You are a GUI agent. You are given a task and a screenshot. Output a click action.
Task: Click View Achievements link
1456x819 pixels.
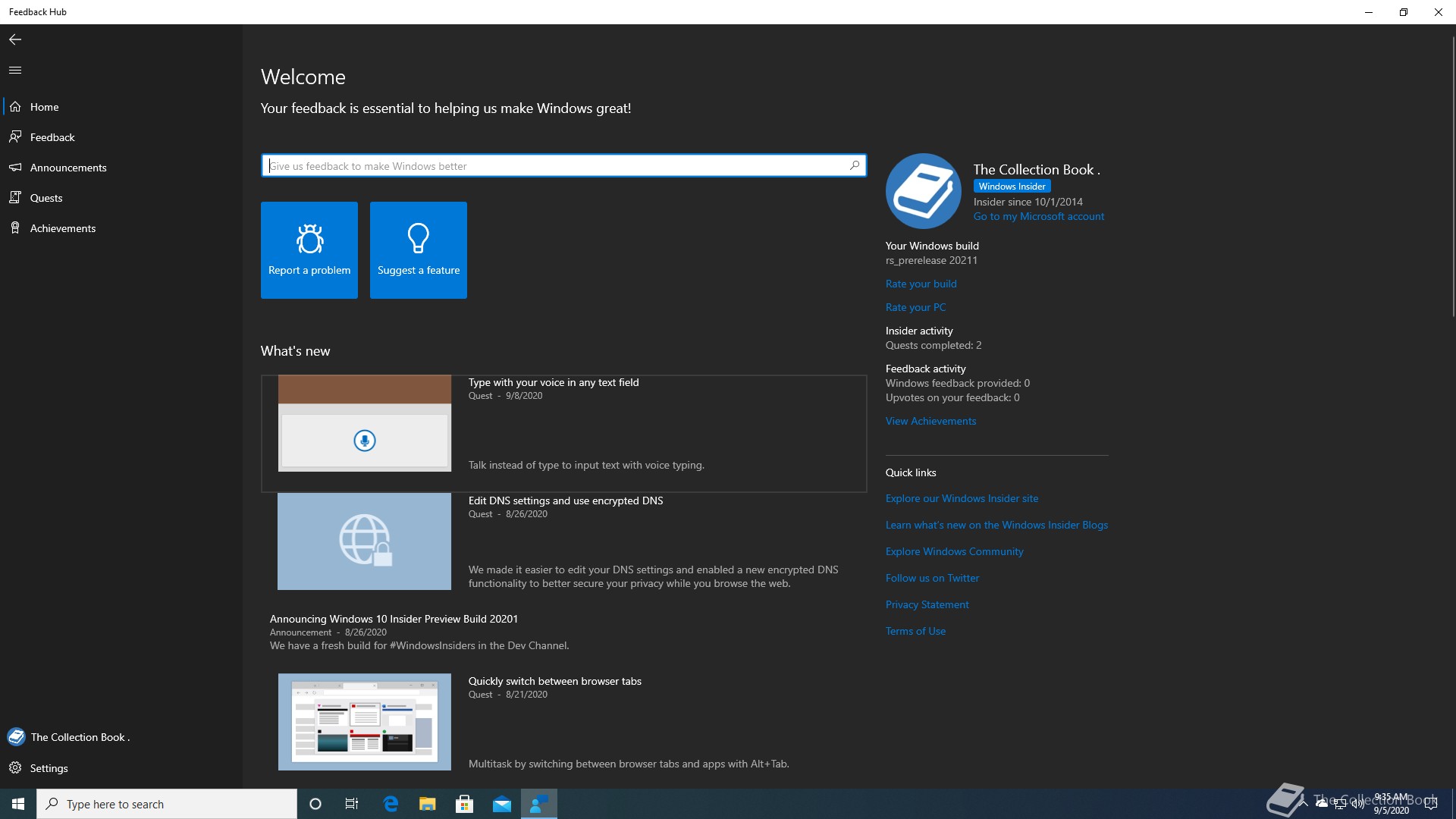[x=930, y=421]
